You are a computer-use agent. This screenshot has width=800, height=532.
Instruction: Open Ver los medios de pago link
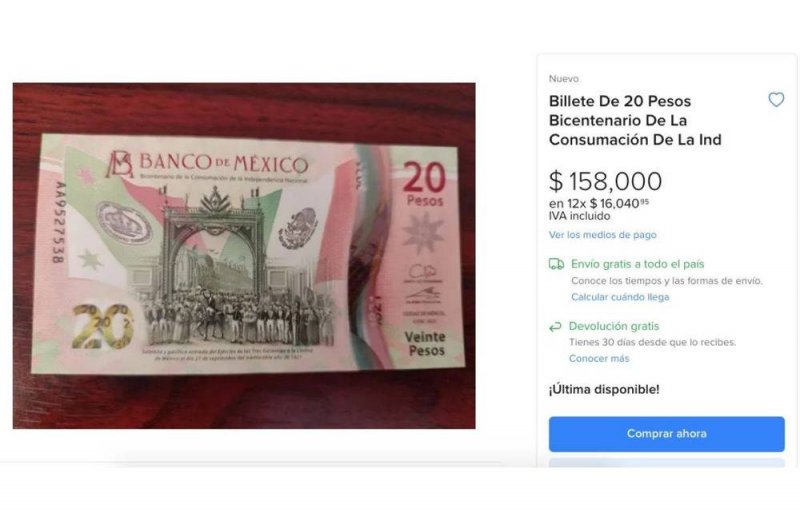point(603,235)
